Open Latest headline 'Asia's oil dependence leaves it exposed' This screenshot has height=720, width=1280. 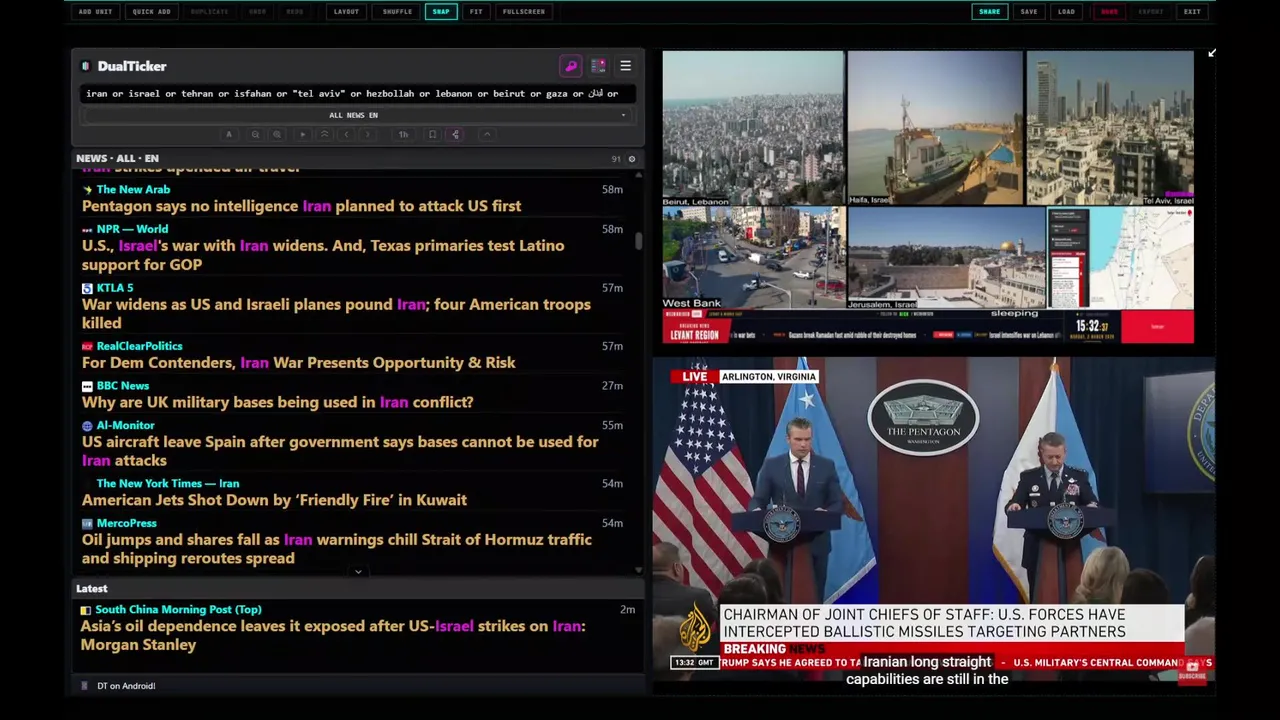tap(333, 635)
